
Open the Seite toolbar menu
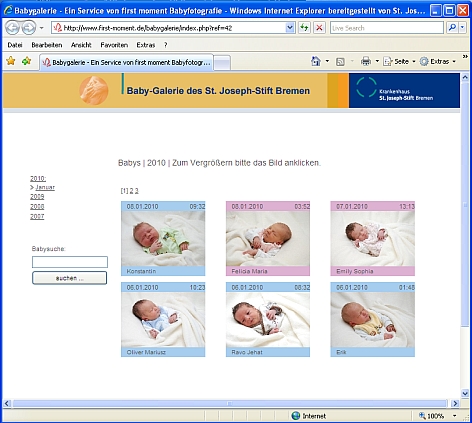[399, 61]
